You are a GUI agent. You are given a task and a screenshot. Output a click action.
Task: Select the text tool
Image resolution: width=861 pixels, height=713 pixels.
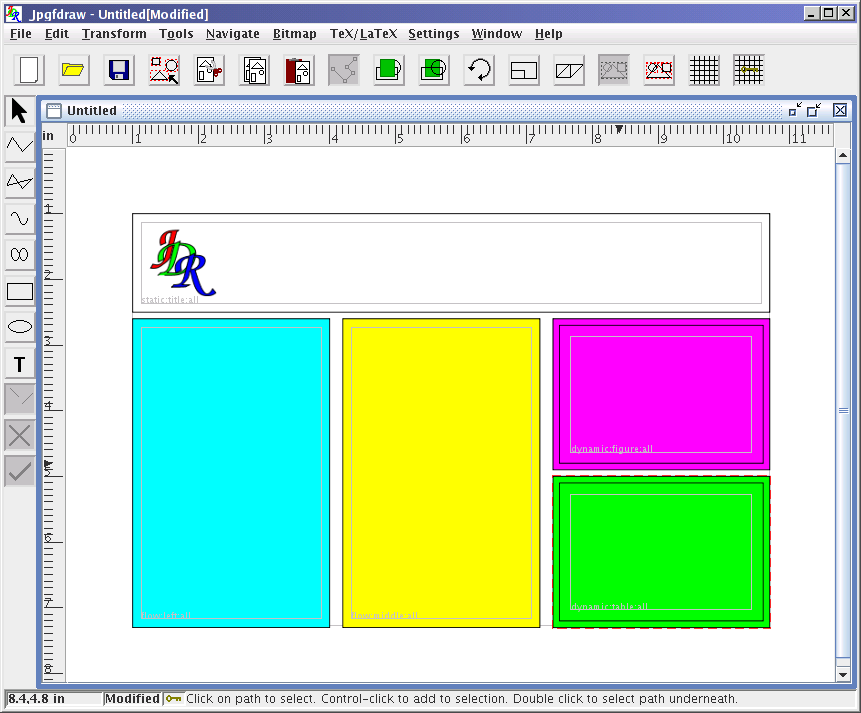point(18,363)
